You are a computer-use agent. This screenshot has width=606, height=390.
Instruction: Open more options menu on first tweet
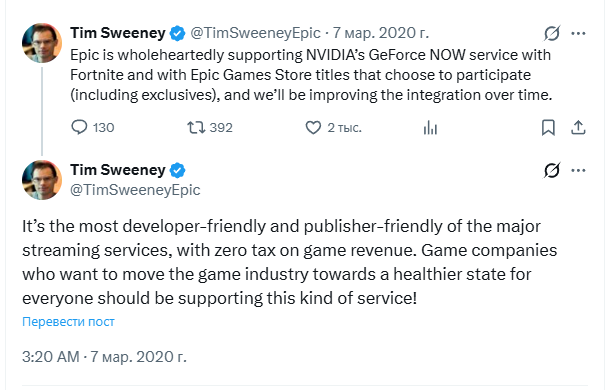[578, 33]
